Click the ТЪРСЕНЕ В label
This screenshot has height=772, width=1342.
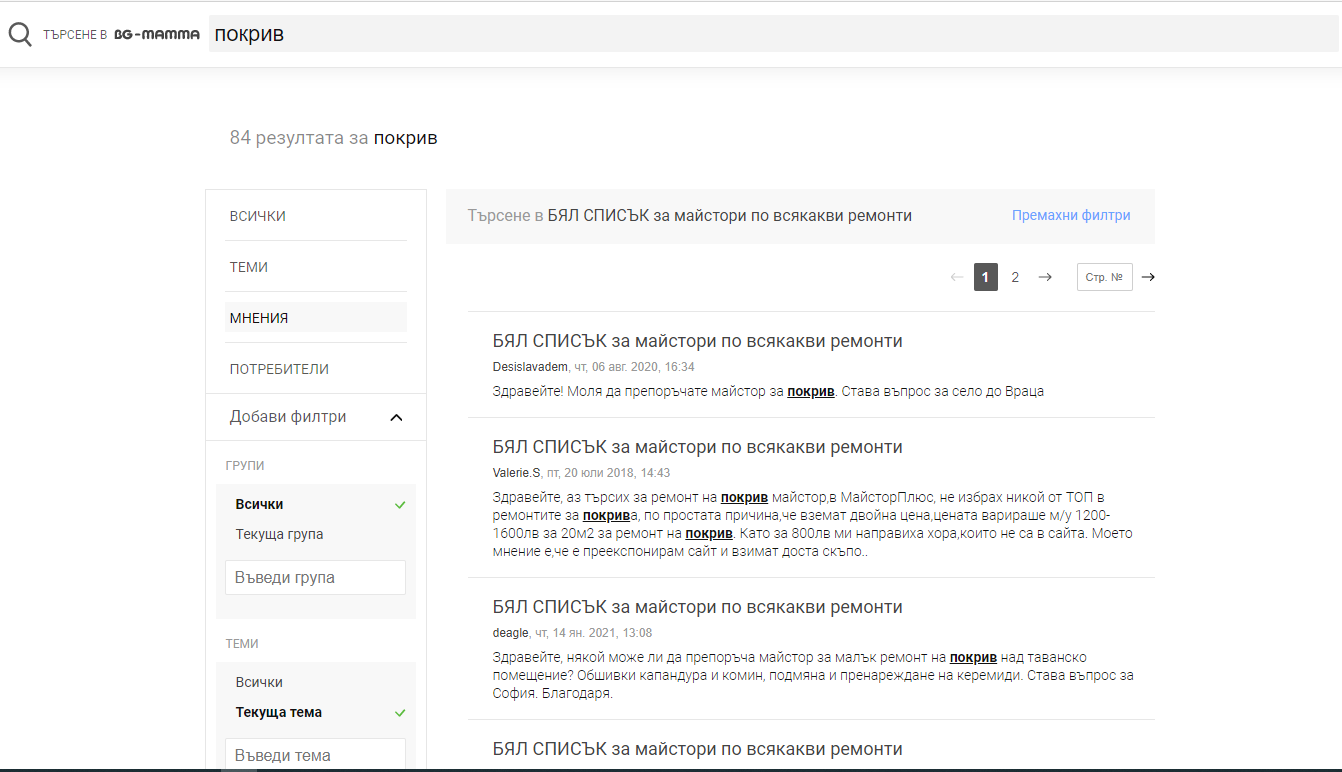(x=75, y=35)
